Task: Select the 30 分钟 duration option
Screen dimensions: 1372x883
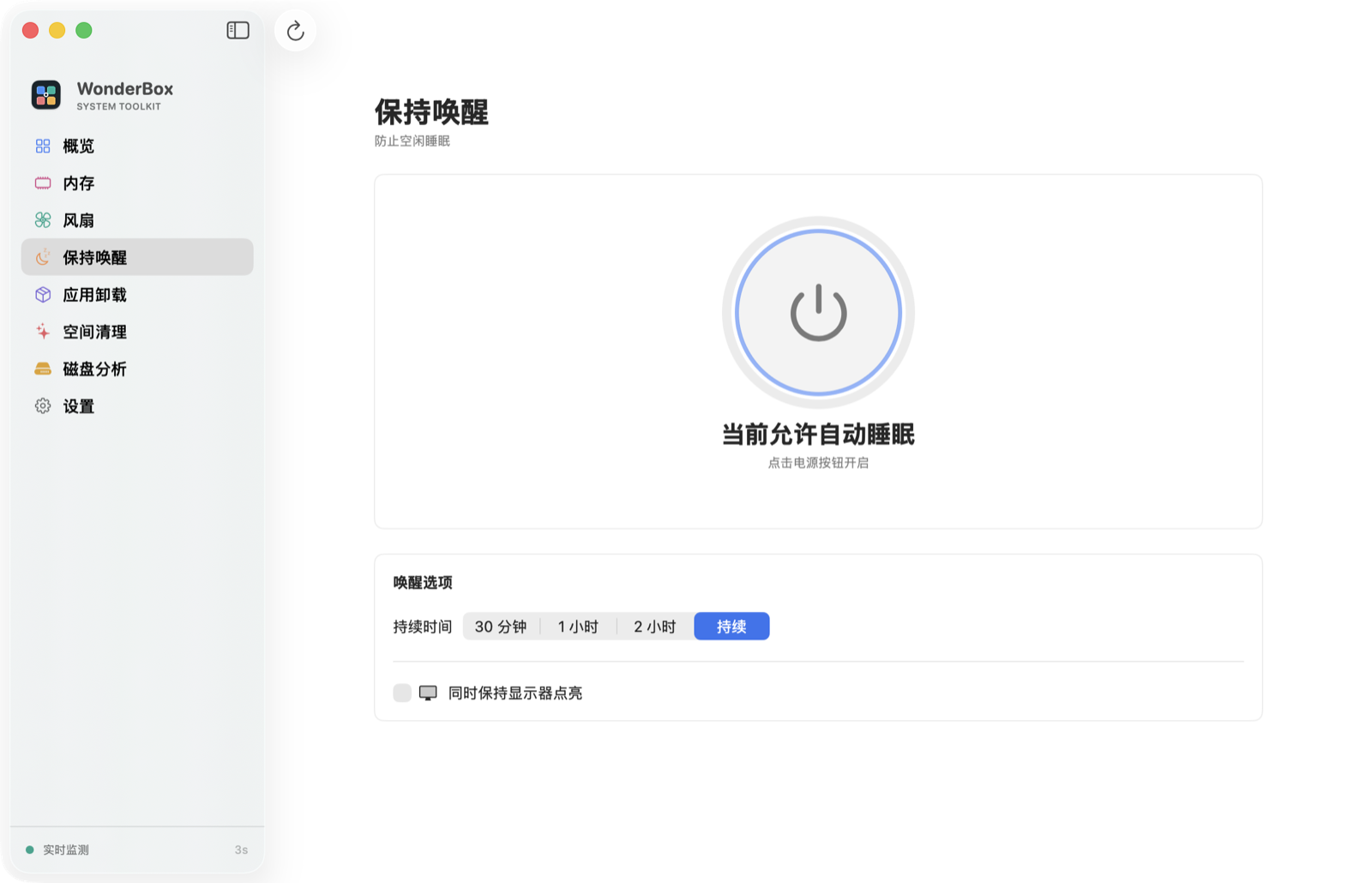Action: pos(501,627)
